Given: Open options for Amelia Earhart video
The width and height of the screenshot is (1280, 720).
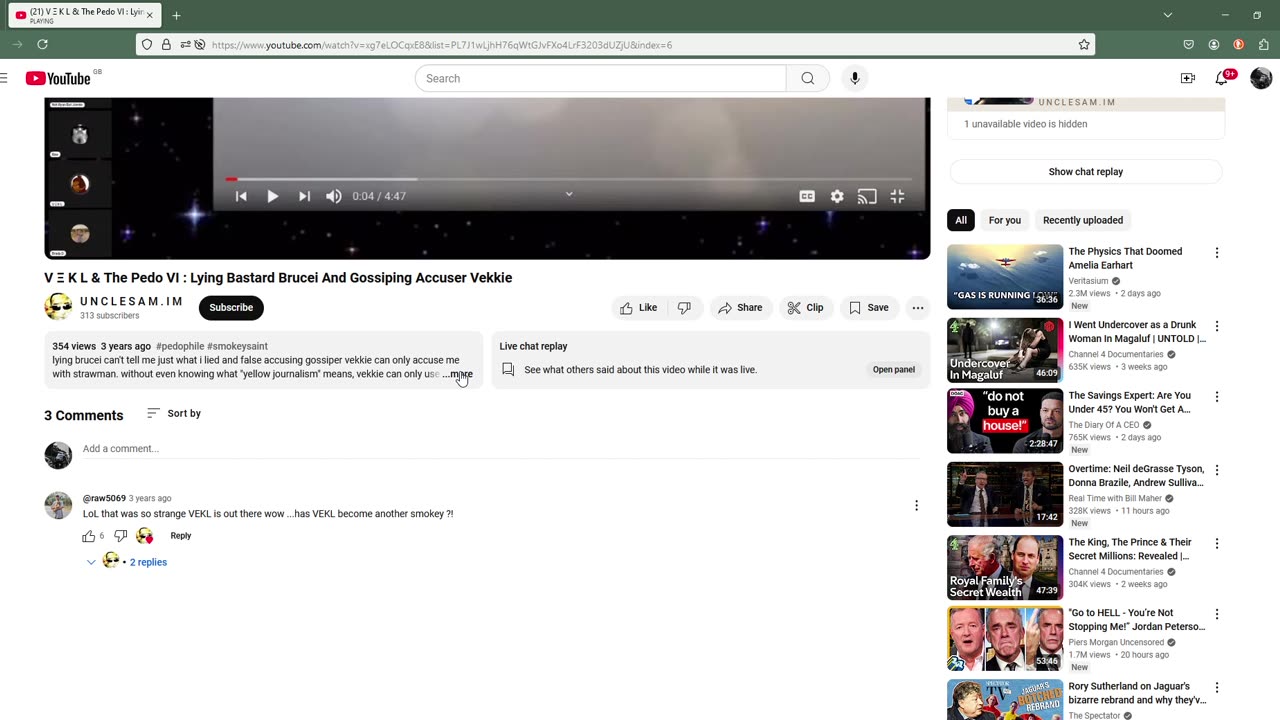Looking at the screenshot, I should 1216,253.
